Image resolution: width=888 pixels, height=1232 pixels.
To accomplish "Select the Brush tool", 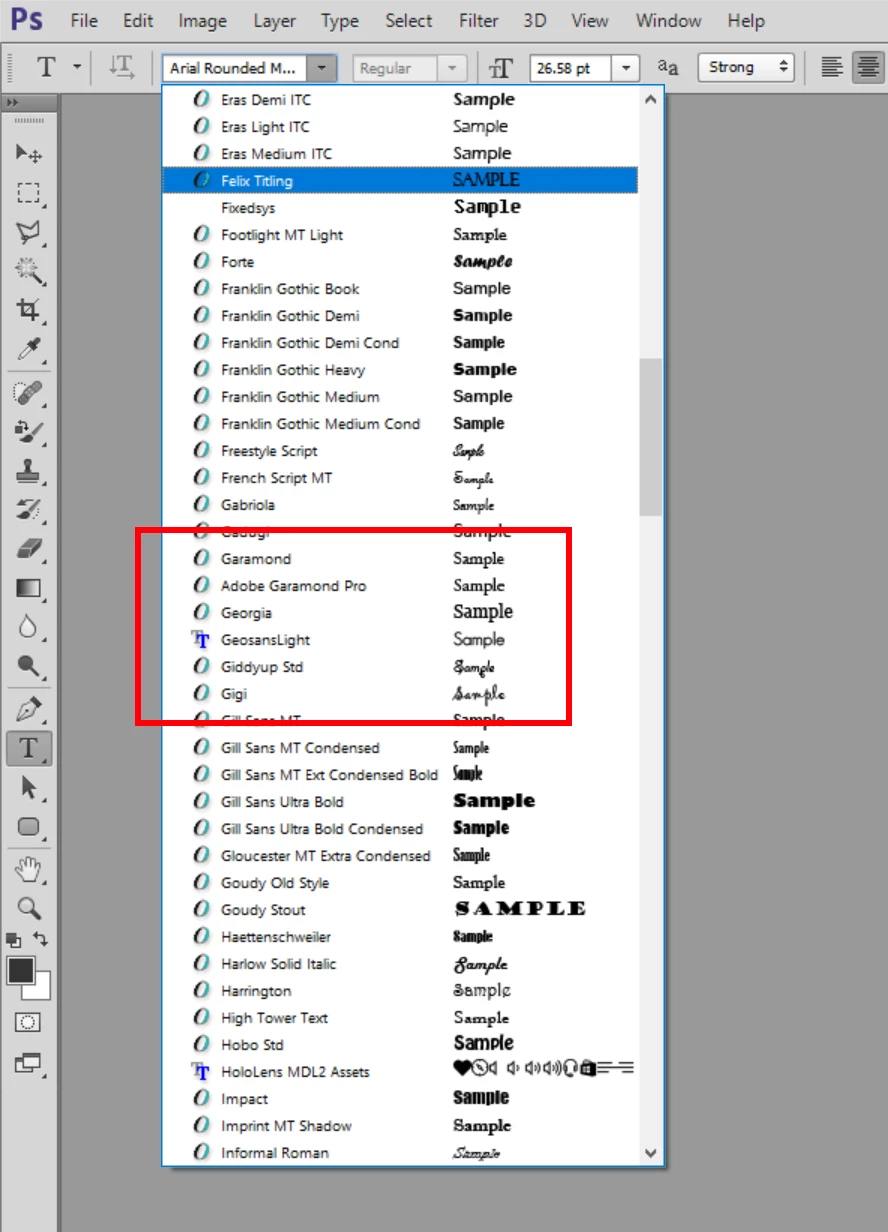I will [29, 431].
